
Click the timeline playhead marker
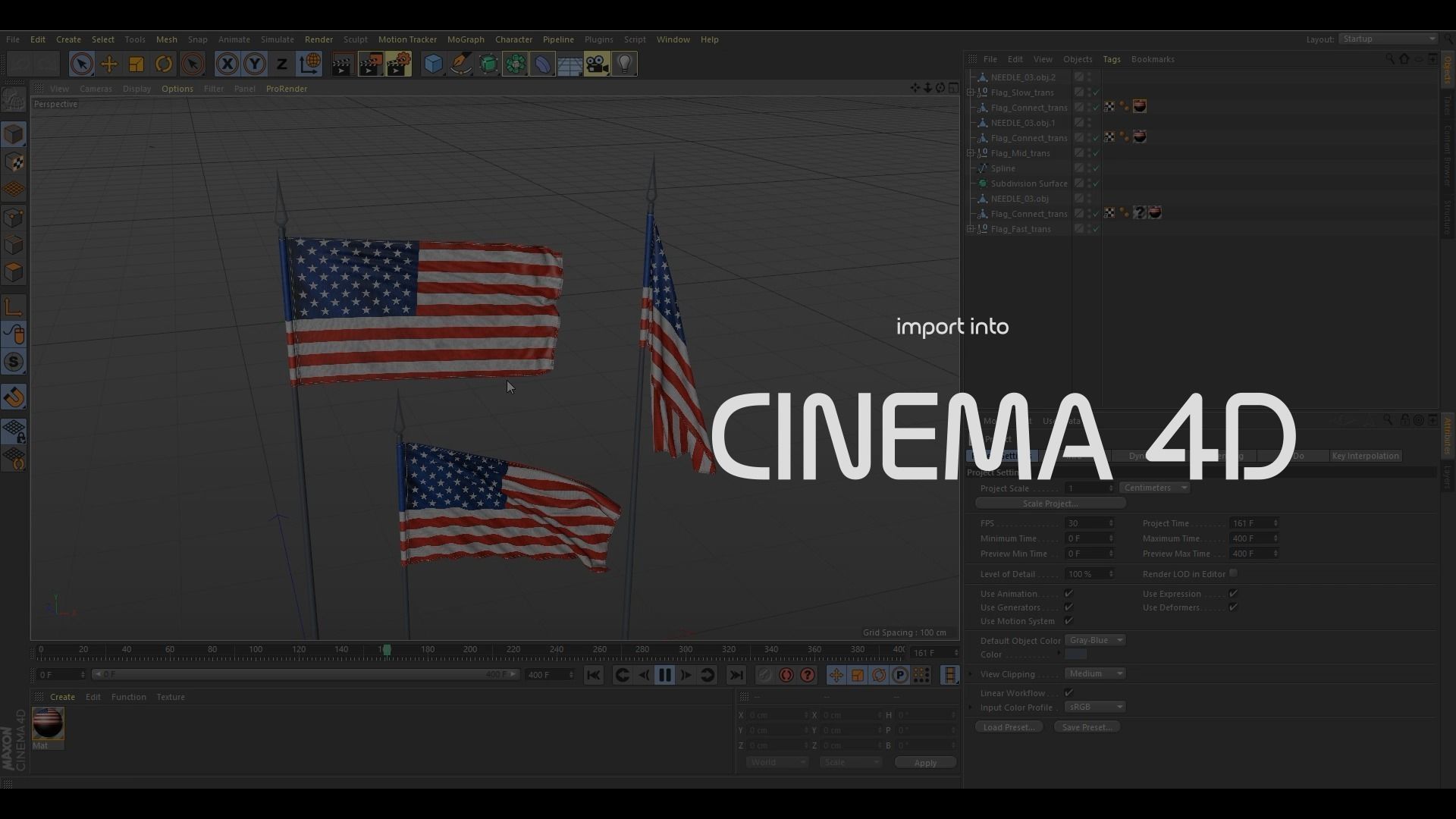coord(387,650)
